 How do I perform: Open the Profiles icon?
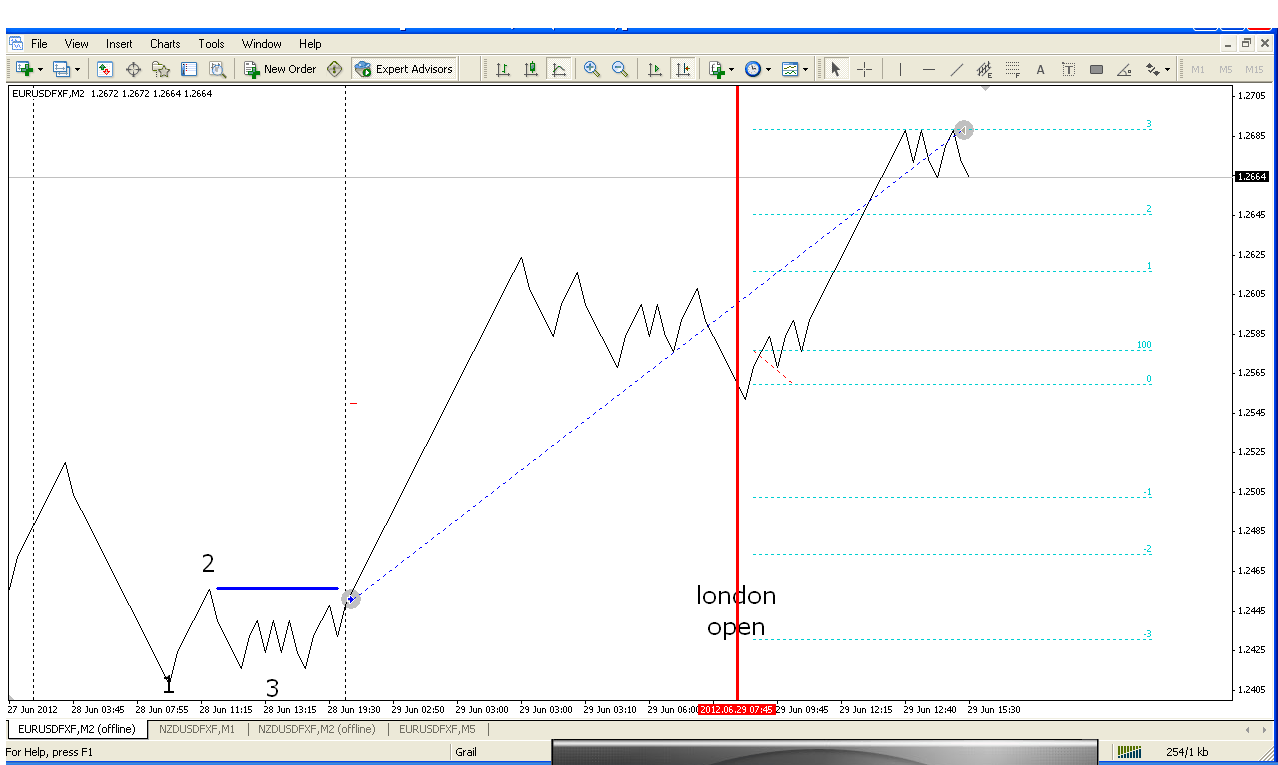61,69
